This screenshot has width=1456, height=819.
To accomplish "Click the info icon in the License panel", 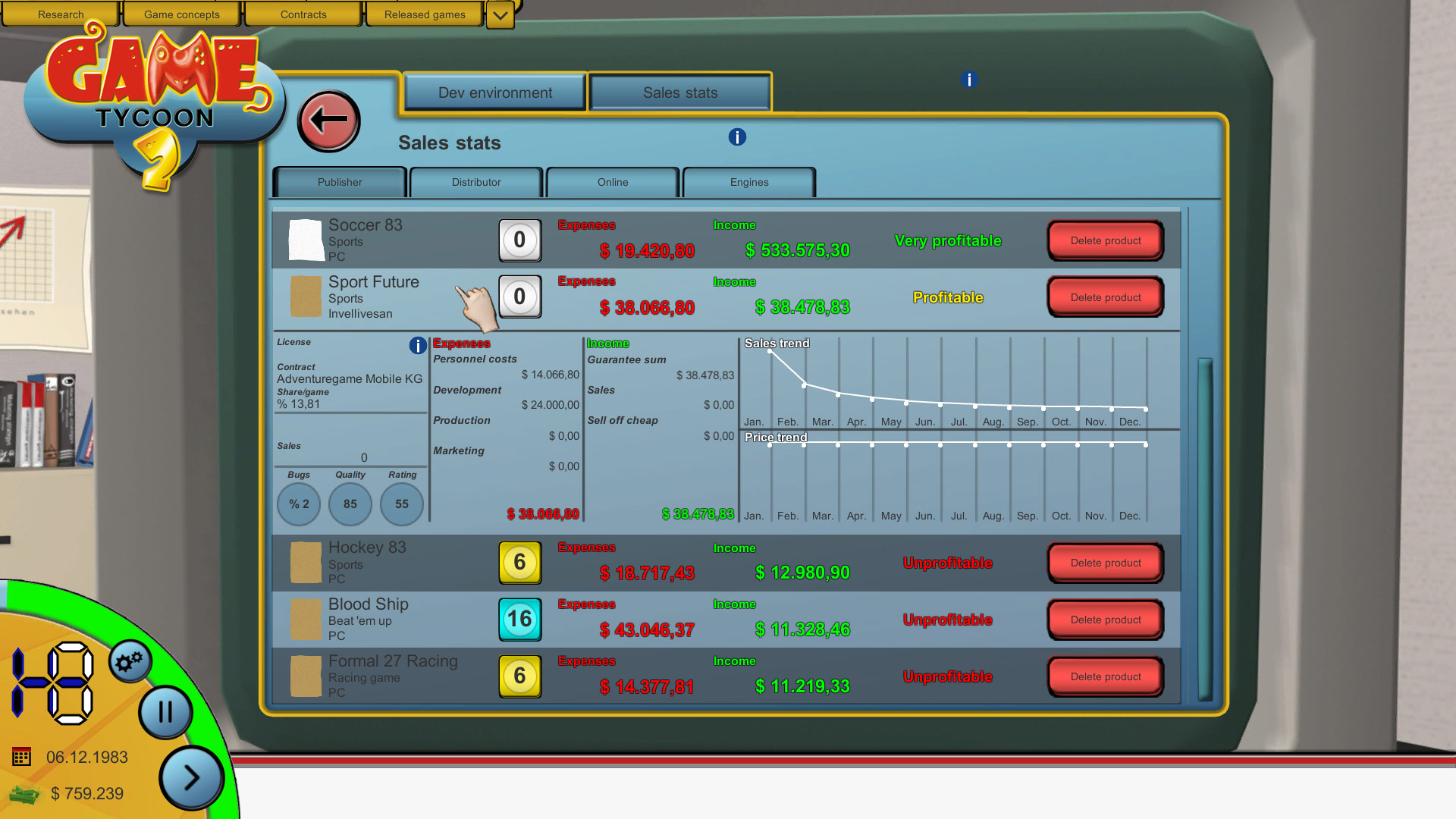I will click(x=417, y=346).
